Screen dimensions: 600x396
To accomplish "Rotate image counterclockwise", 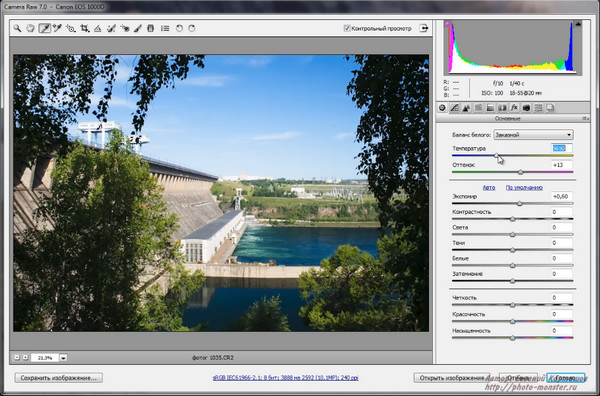I will tap(179, 28).
